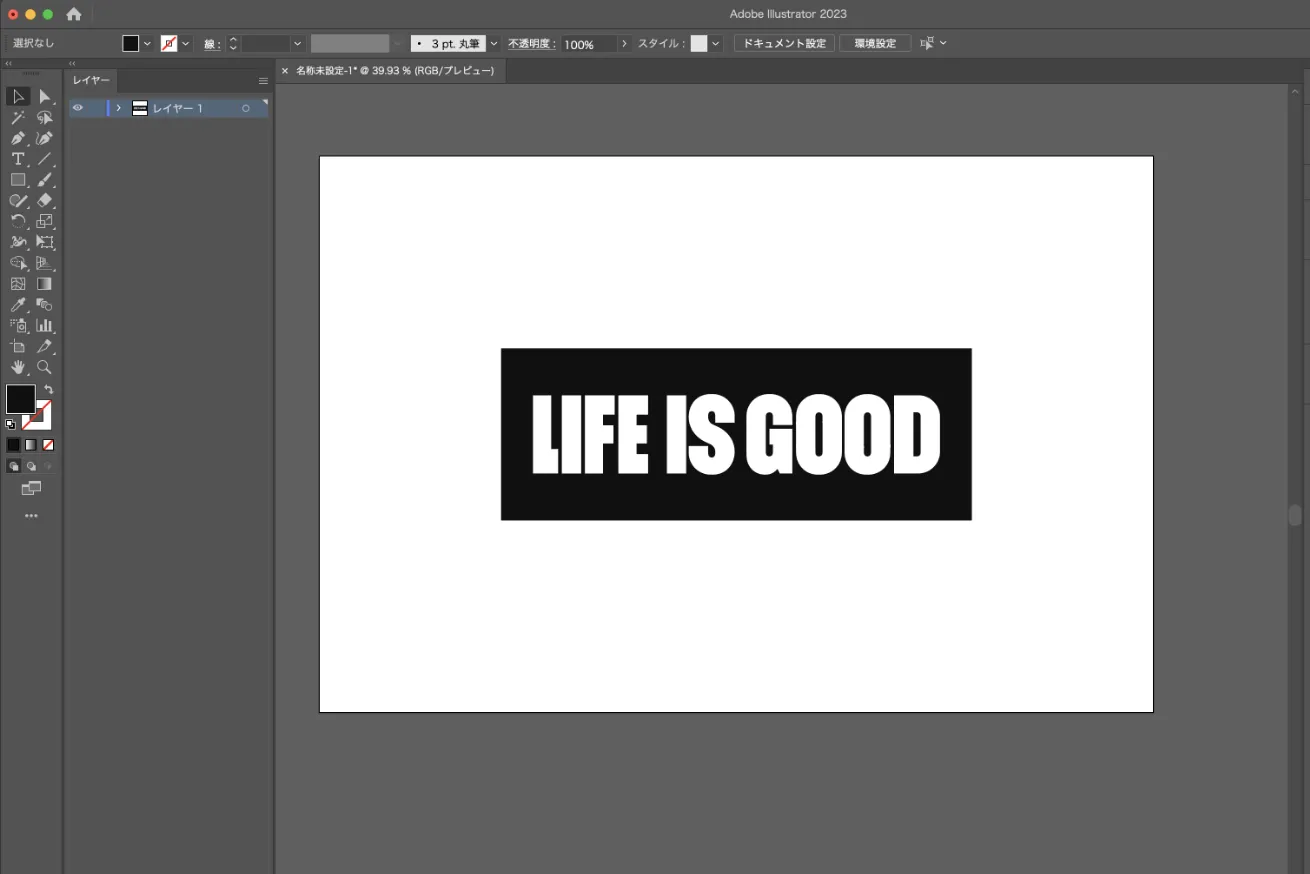This screenshot has height=874, width=1310.
Task: Choose the Pen tool
Action: (18, 139)
